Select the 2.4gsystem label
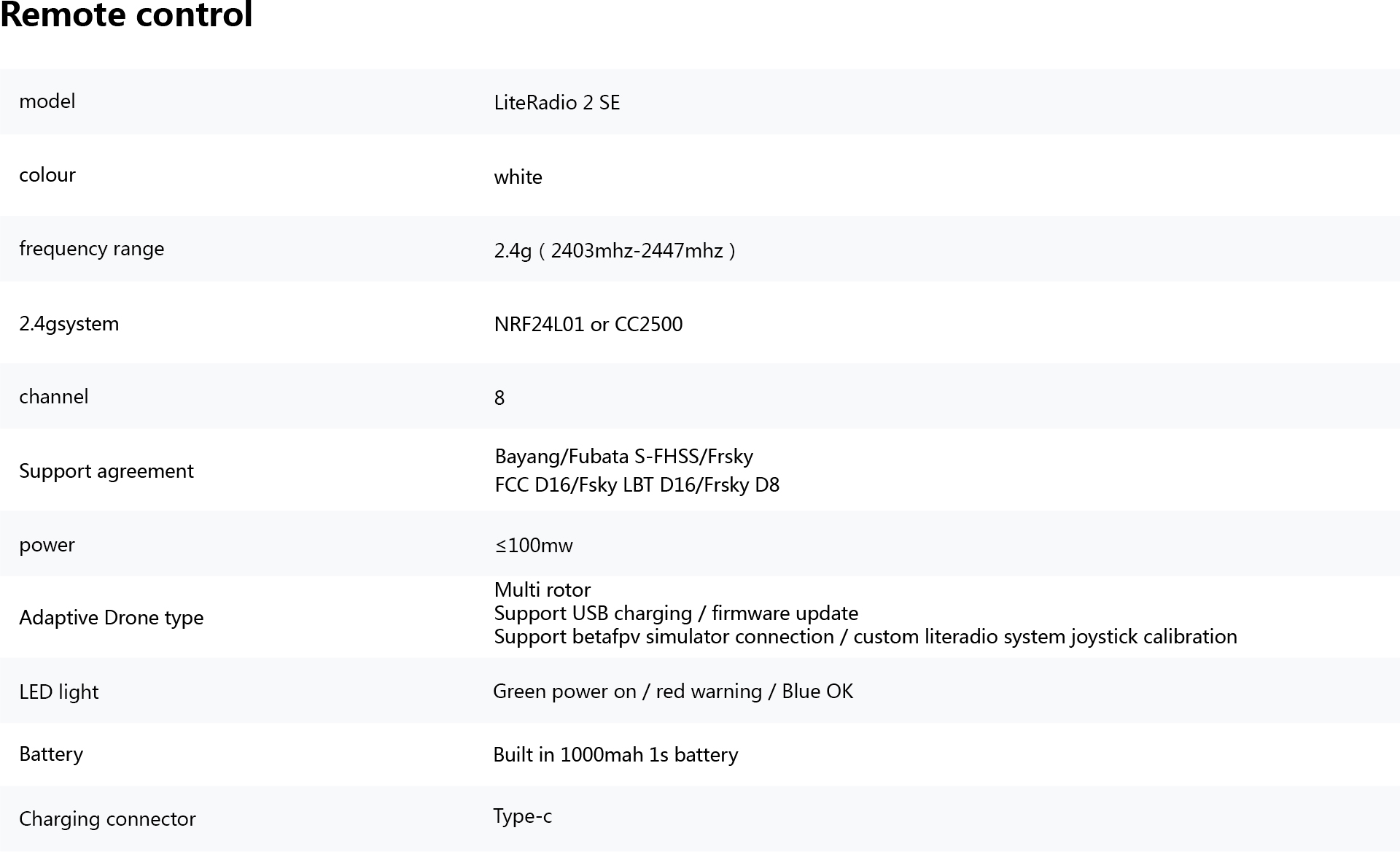Screen dimensions: 1400x852 click(x=69, y=324)
